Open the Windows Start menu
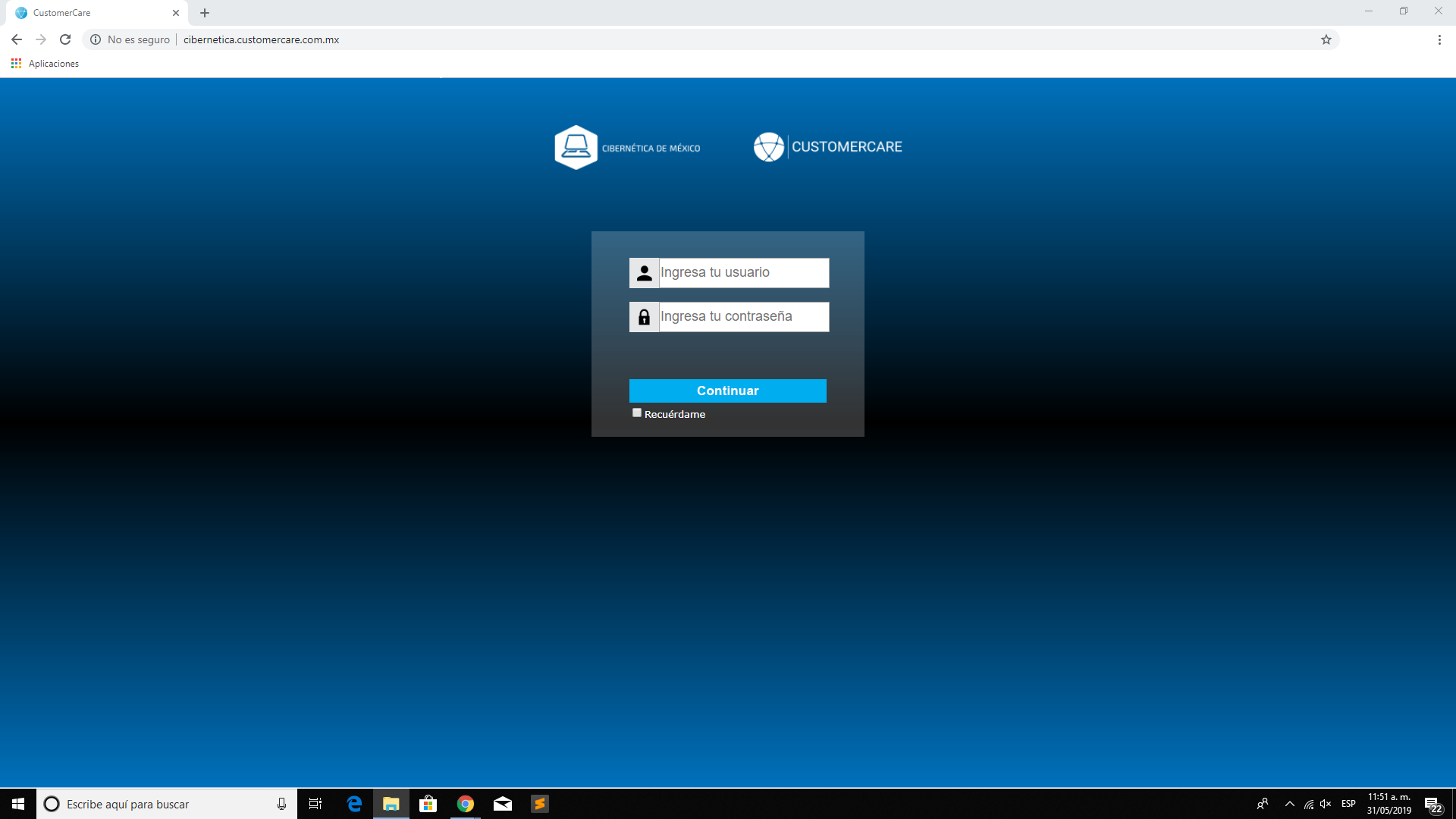 [x=18, y=804]
